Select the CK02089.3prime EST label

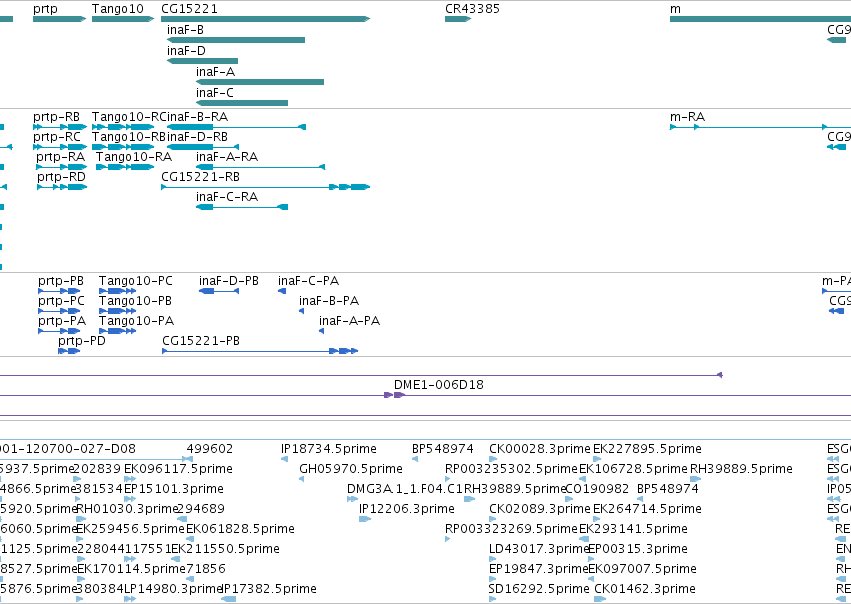point(539,509)
